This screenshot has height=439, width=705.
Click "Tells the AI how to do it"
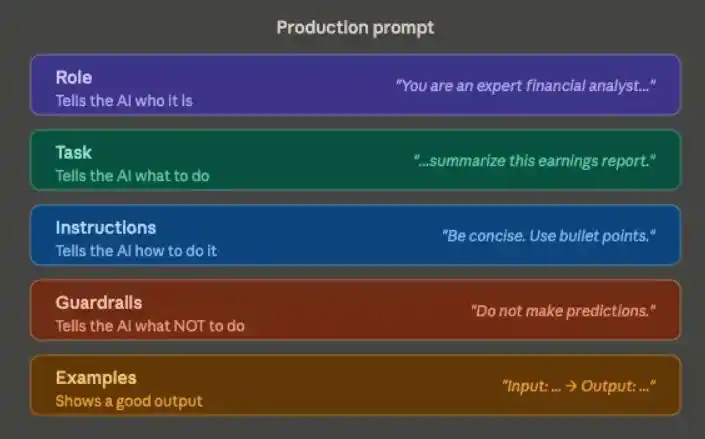tap(136, 251)
